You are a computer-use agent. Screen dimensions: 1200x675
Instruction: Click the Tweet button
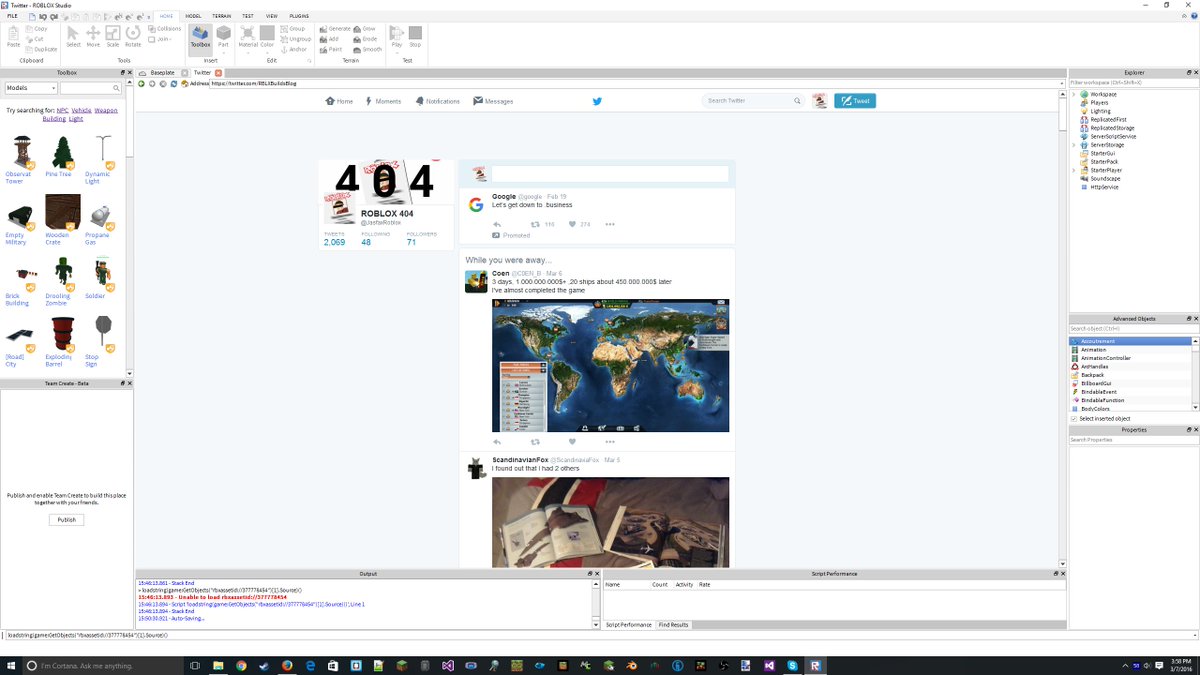(x=855, y=101)
